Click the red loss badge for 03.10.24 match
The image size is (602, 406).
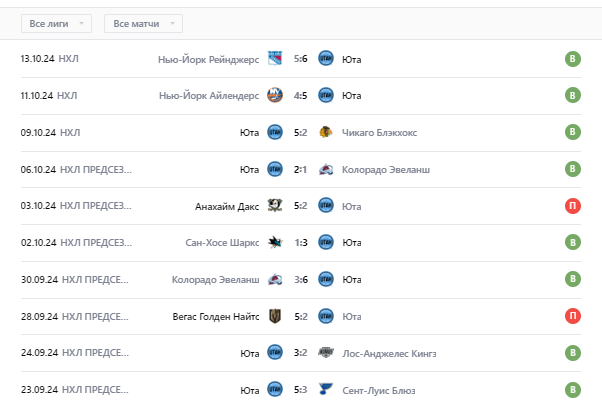tap(572, 206)
